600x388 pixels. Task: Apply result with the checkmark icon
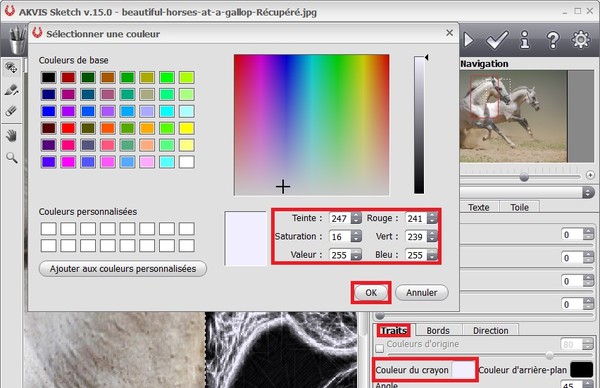tap(497, 40)
